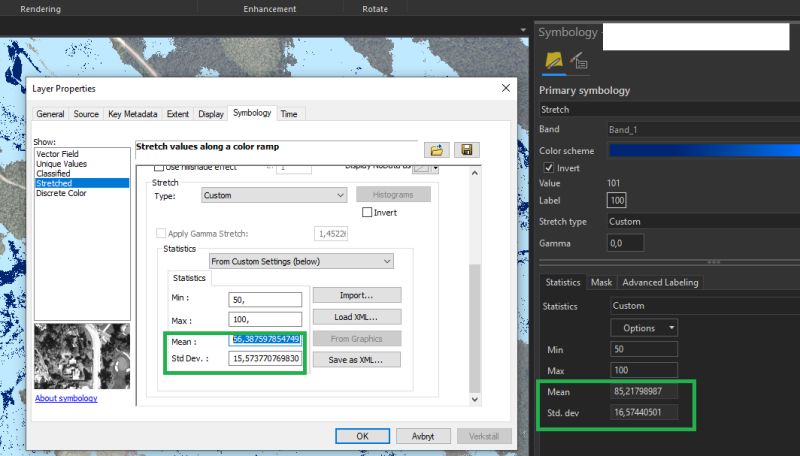Viewport: 800px width, 456px height.
Task: Expand the Options dropdown in Symbology pane
Action: [x=644, y=328]
